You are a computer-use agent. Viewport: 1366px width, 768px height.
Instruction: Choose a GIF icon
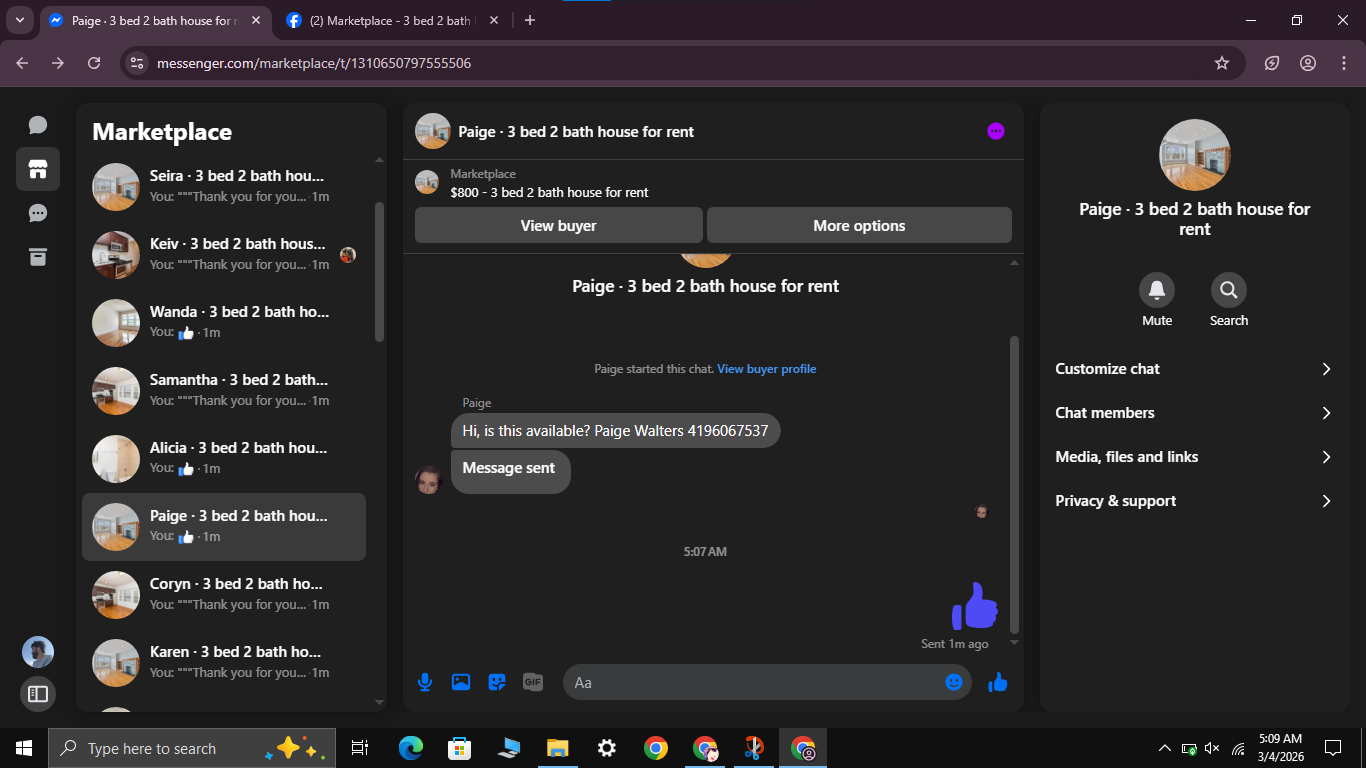[533, 682]
